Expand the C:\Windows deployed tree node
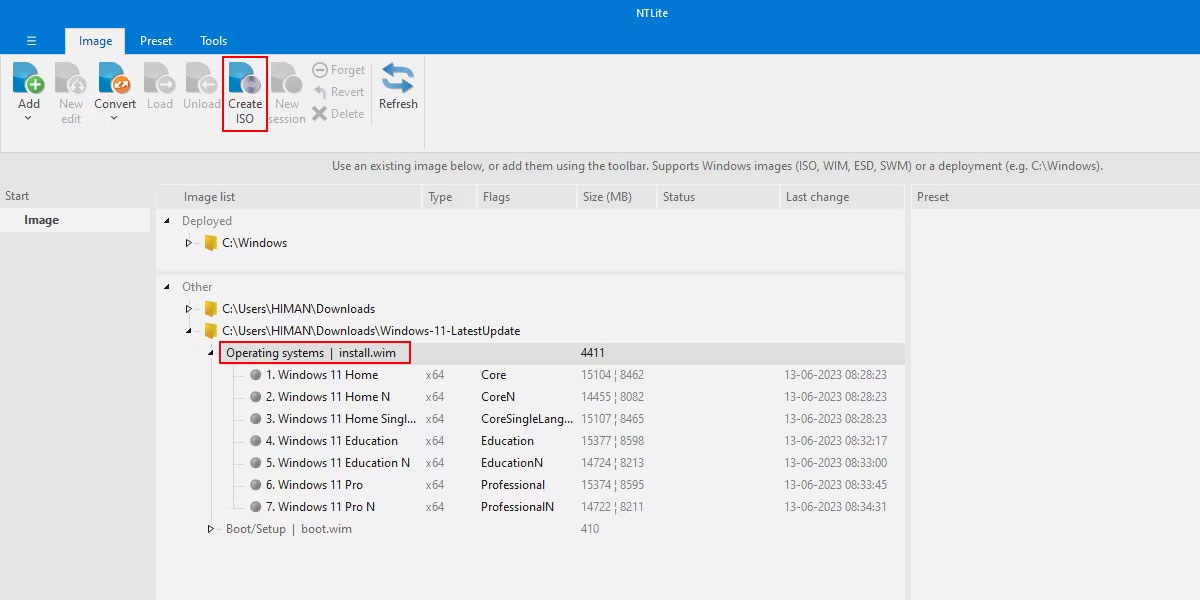The width and height of the screenshot is (1200, 600). tap(188, 243)
